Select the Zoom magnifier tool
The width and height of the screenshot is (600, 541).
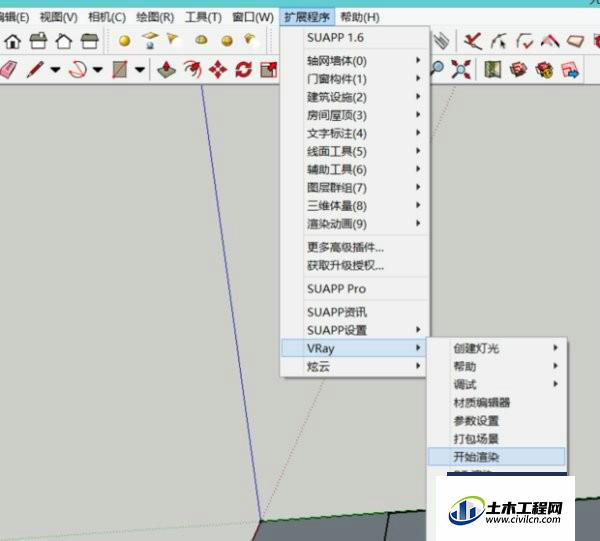pos(437,69)
